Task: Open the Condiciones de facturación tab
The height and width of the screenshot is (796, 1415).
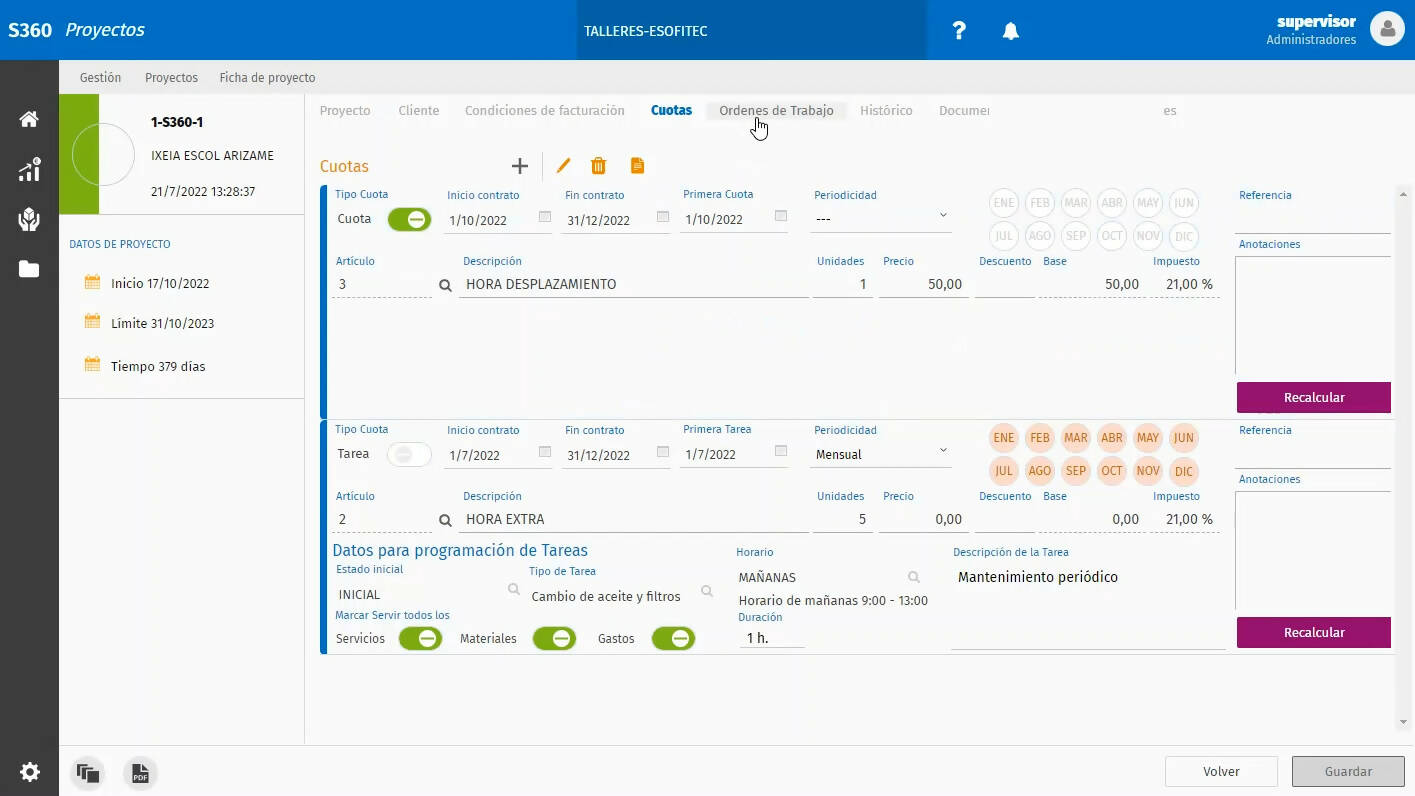Action: (x=544, y=111)
